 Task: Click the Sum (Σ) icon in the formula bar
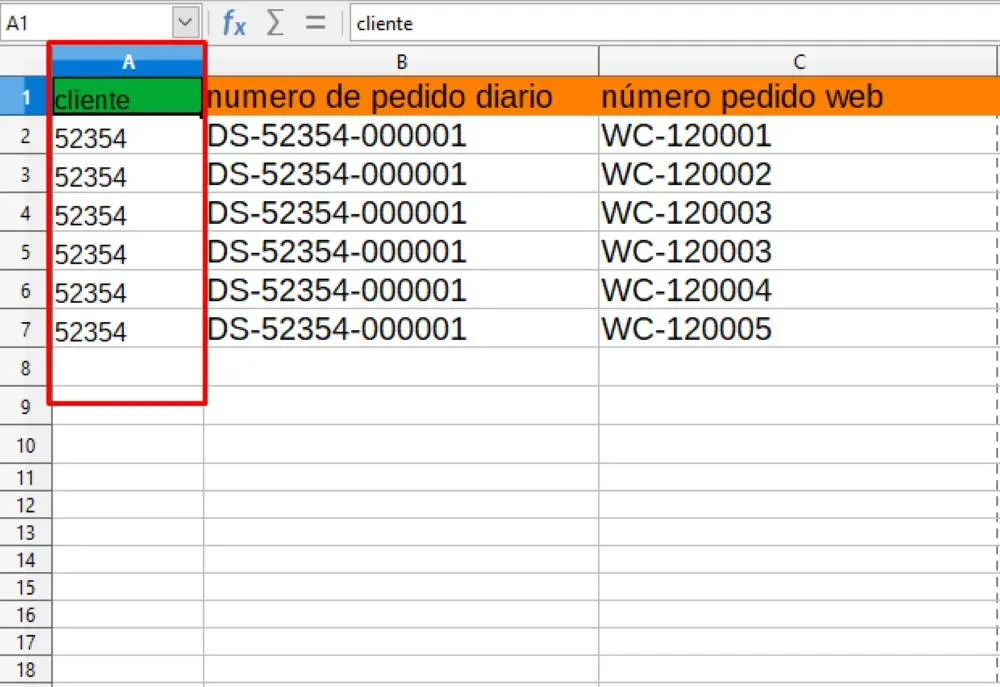272,23
